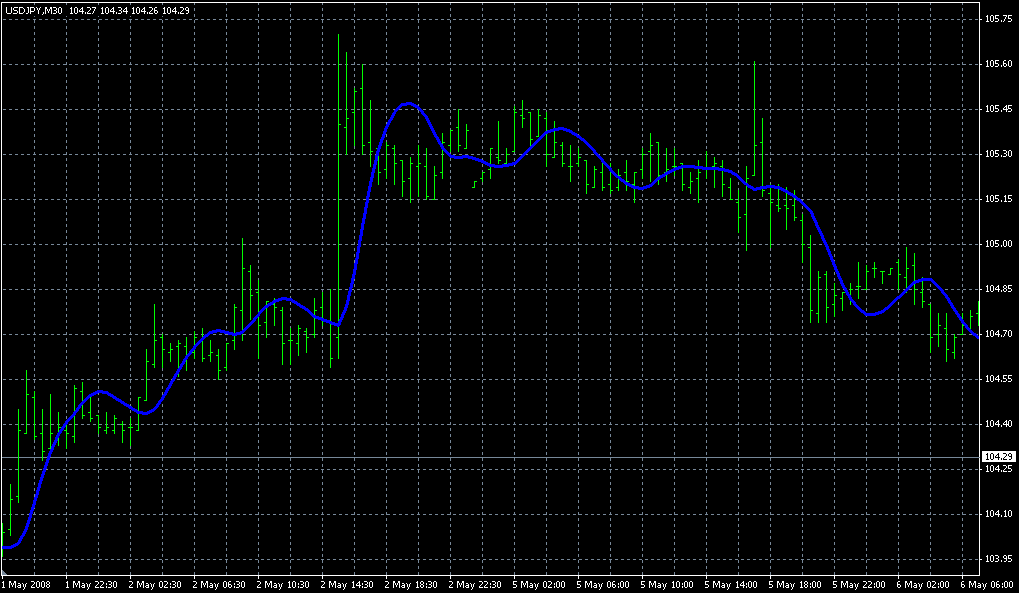The image size is (1019, 594).
Task: Click the 6 May 02:00 time label
Action: pos(923,585)
